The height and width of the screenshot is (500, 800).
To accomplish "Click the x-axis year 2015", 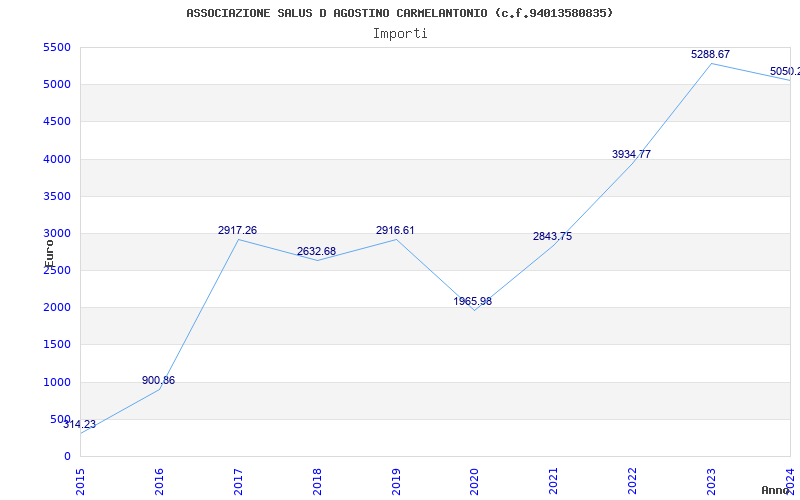I will [x=80, y=482].
